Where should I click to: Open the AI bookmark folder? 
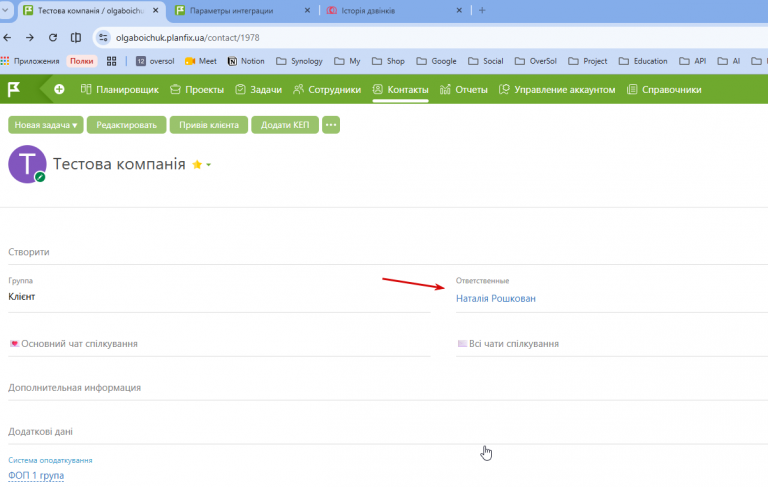(728, 61)
